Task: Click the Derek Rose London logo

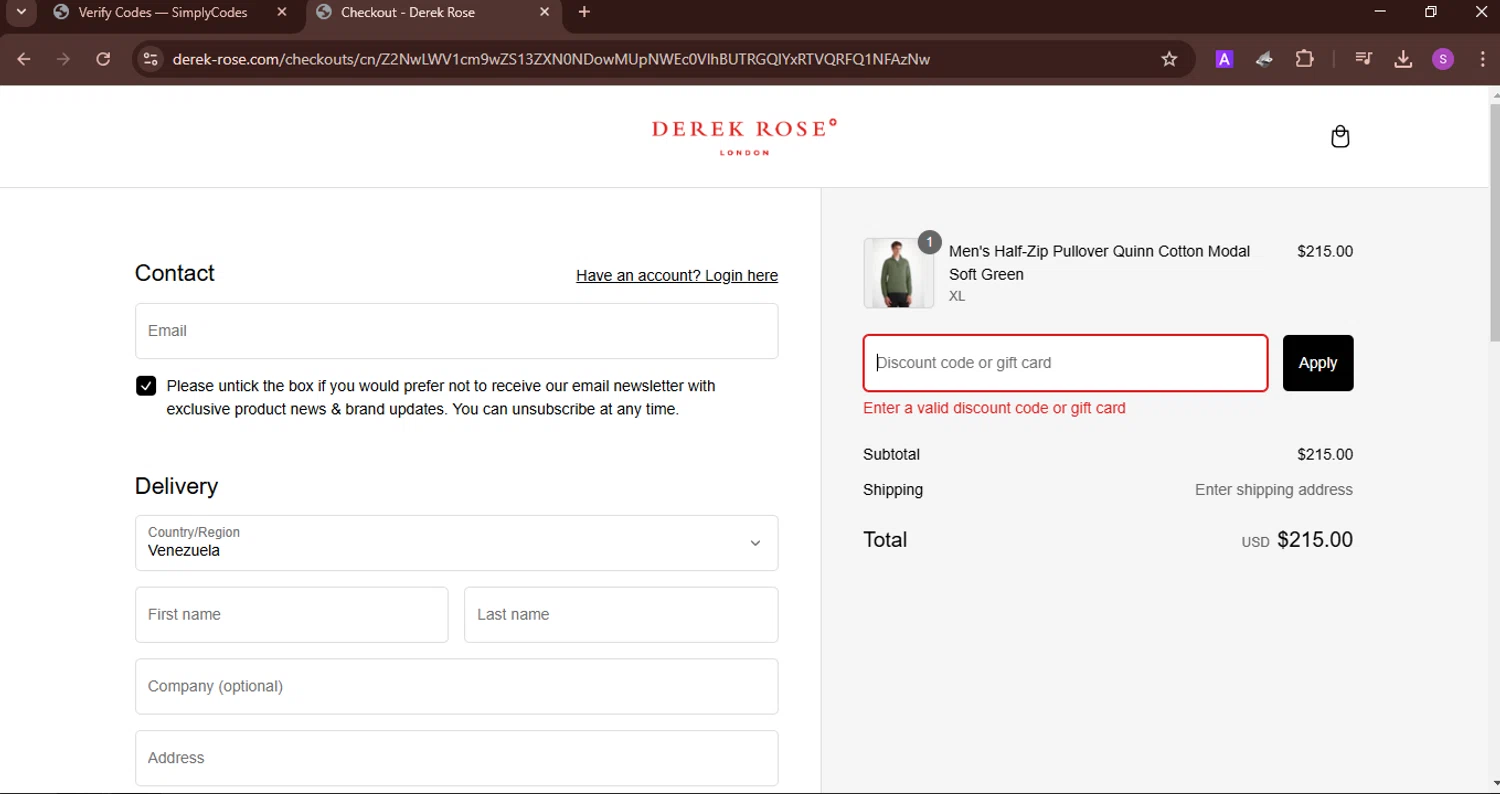Action: [744, 137]
